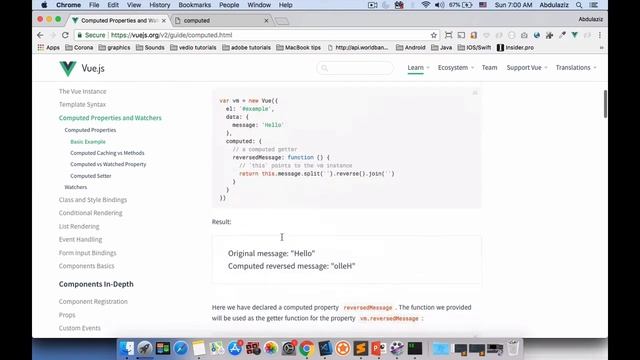Open Photos app in the dock
The image size is (640, 360).
pyautogui.click(x=271, y=348)
